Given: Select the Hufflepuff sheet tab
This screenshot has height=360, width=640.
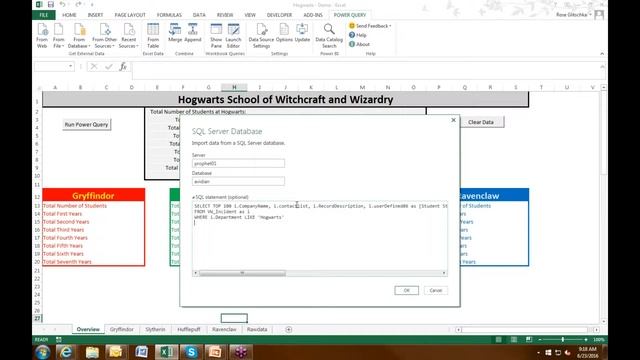Looking at the screenshot, I should click(189, 329).
